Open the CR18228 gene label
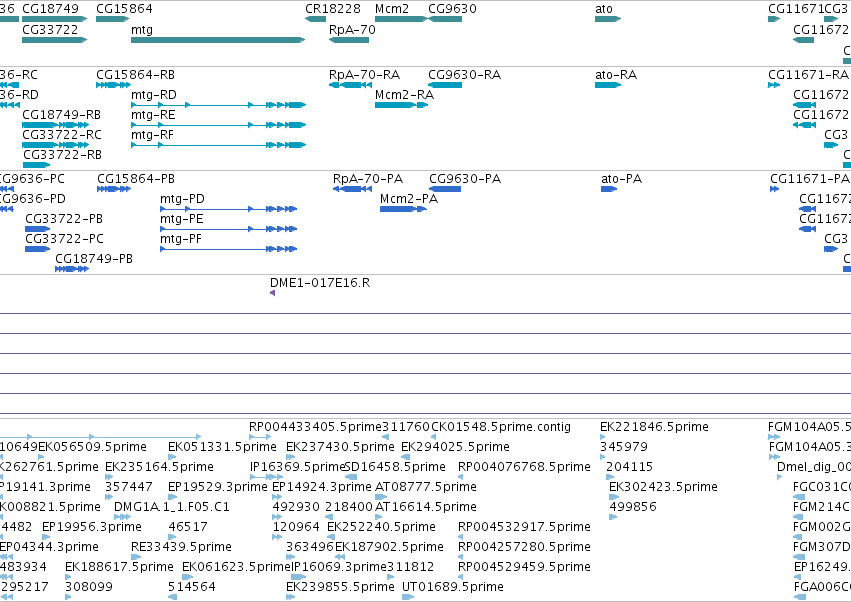 333,9
